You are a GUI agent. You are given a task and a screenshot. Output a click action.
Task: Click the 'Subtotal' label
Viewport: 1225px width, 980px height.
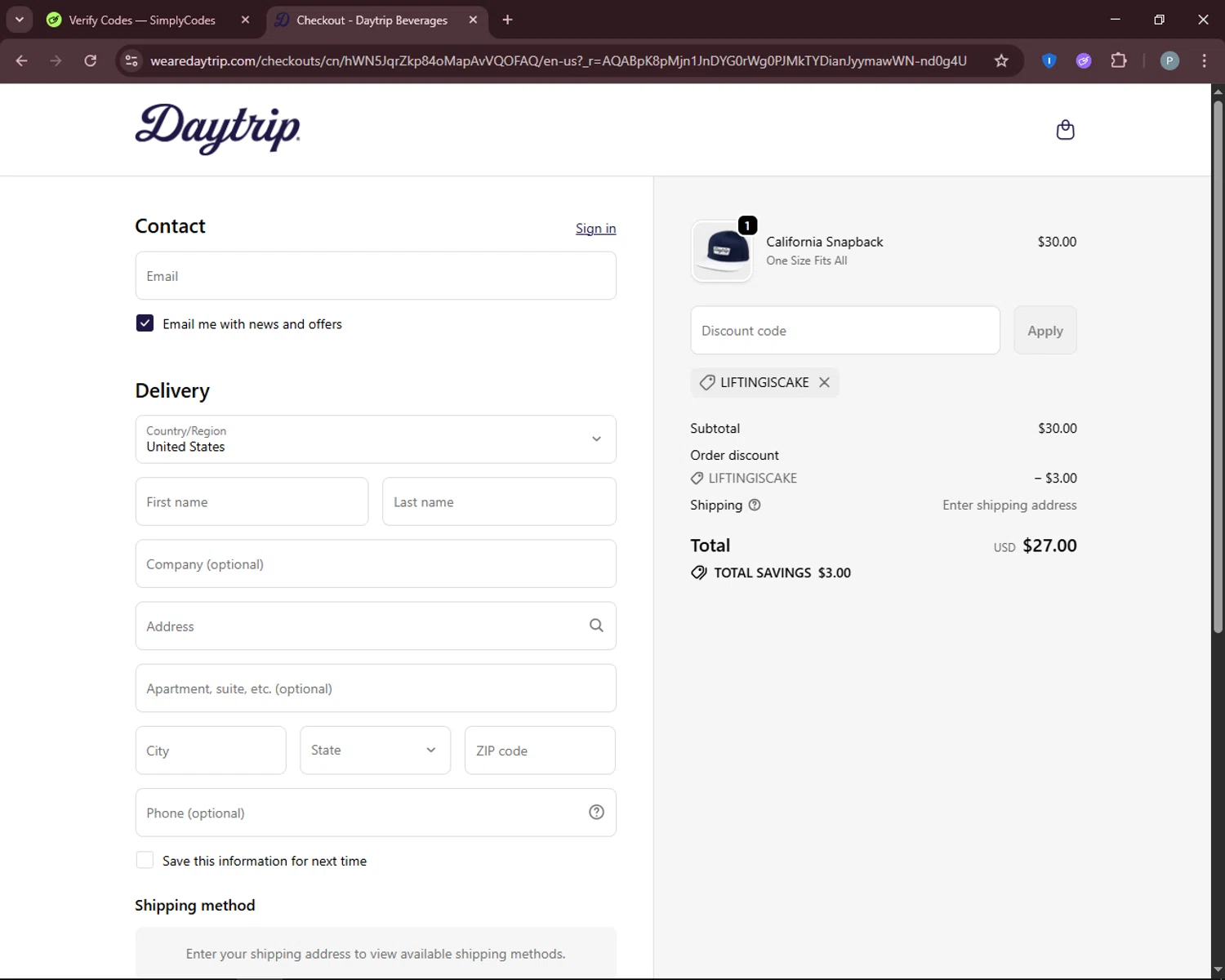[715, 428]
